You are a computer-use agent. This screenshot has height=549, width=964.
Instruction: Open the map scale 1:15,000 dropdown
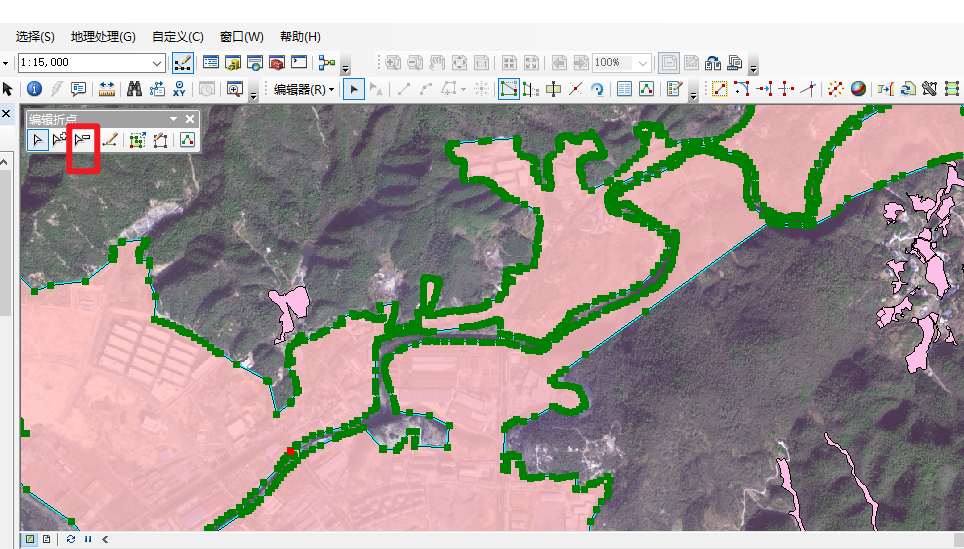157,63
